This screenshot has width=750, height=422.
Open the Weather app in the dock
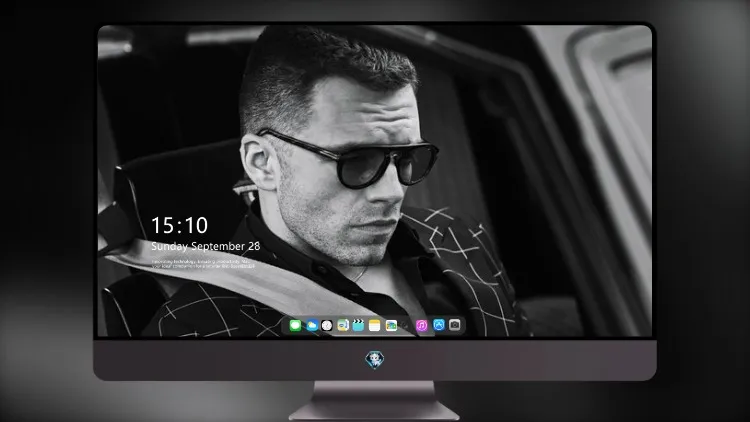(312, 325)
